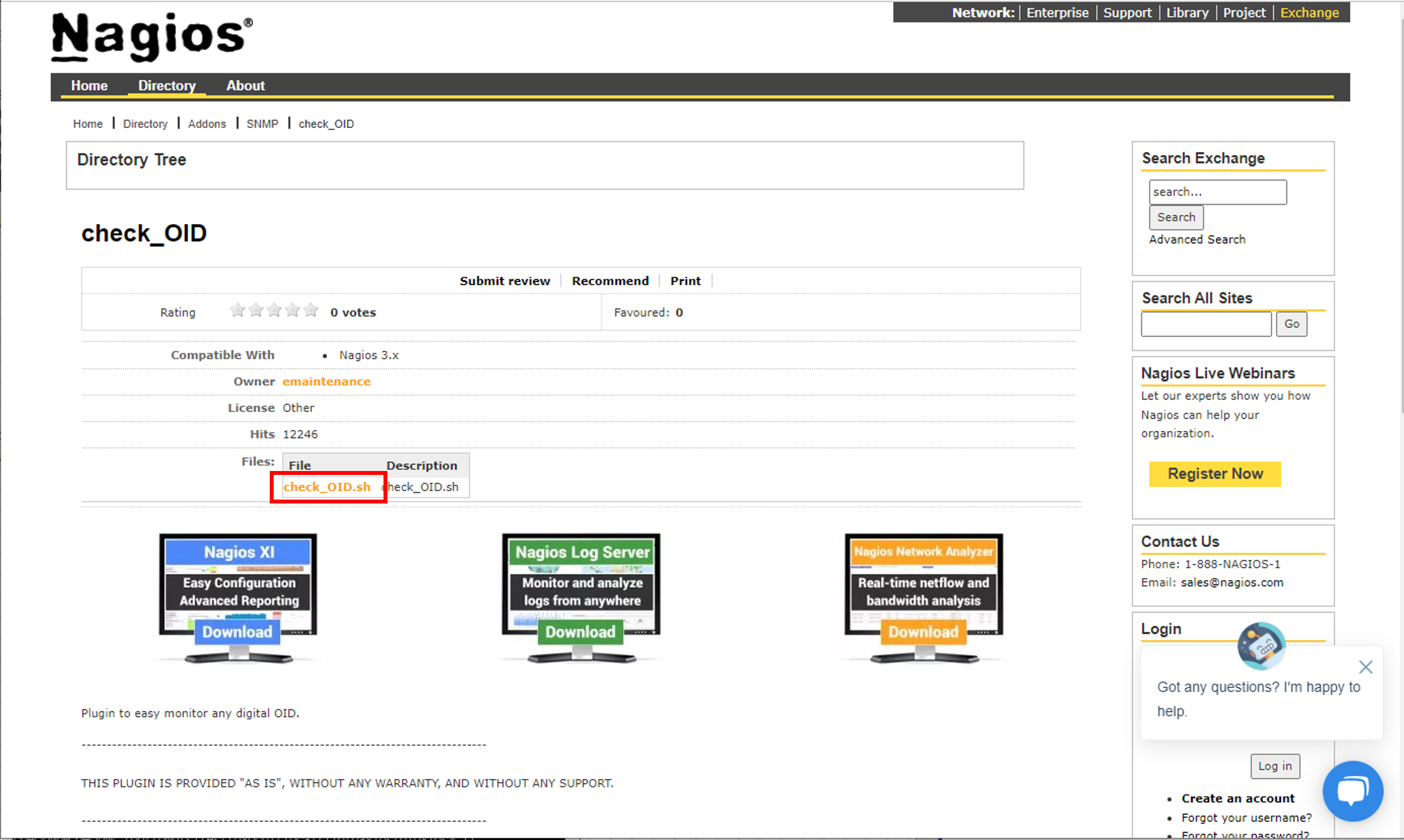
Task: Click Directory in the breadcrumb
Action: tap(145, 123)
